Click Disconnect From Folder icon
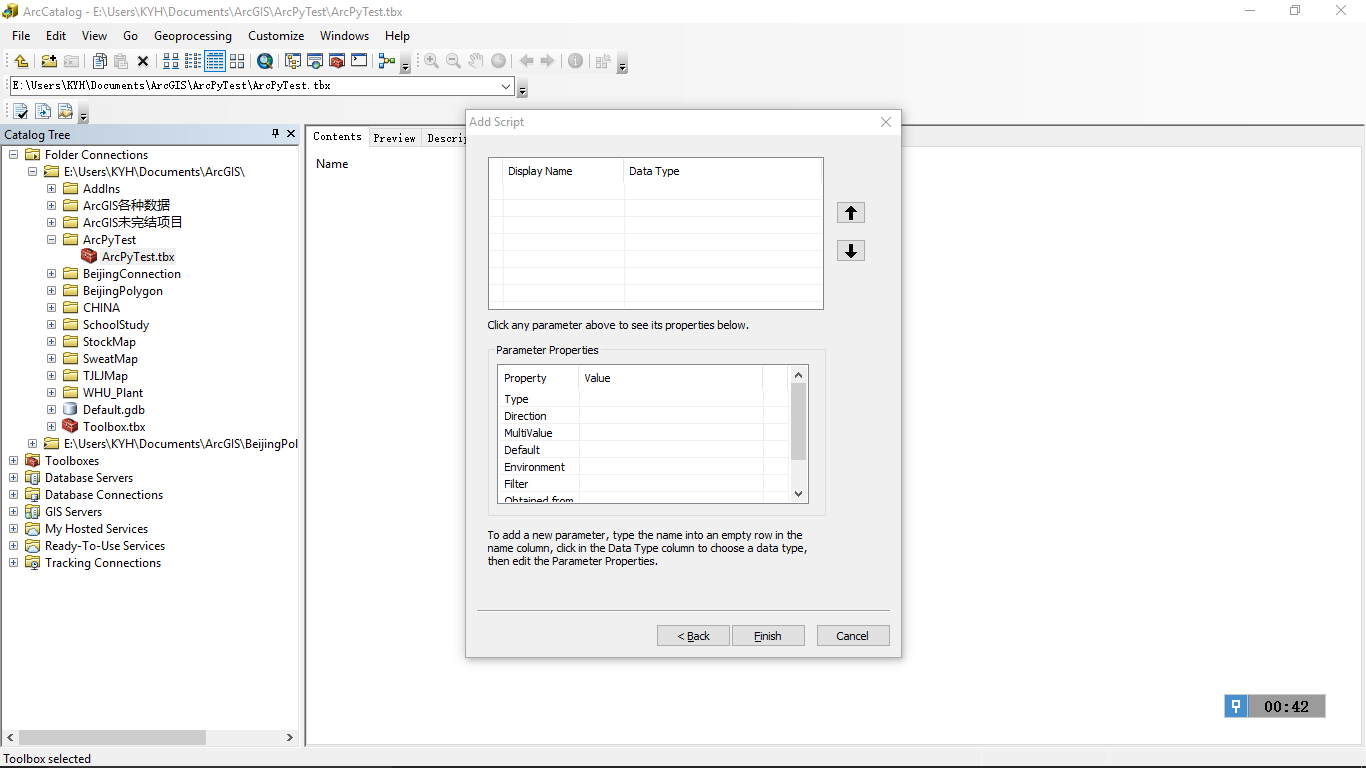This screenshot has height=768, width=1366. click(71, 61)
